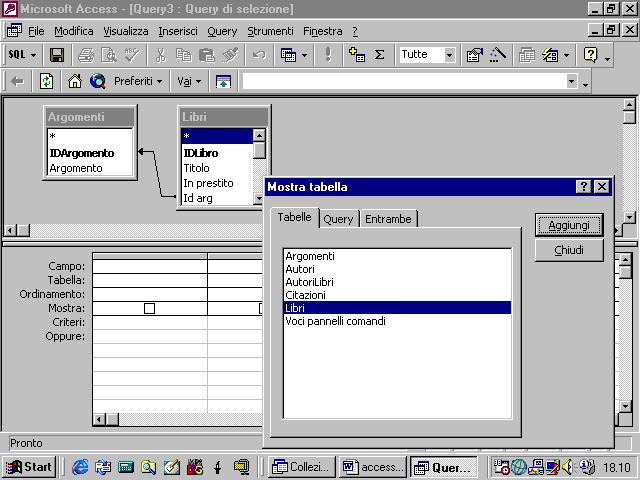Expand the New Object dropdown arrow
Viewport: 640px width, 480px height.
[x=566, y=55]
